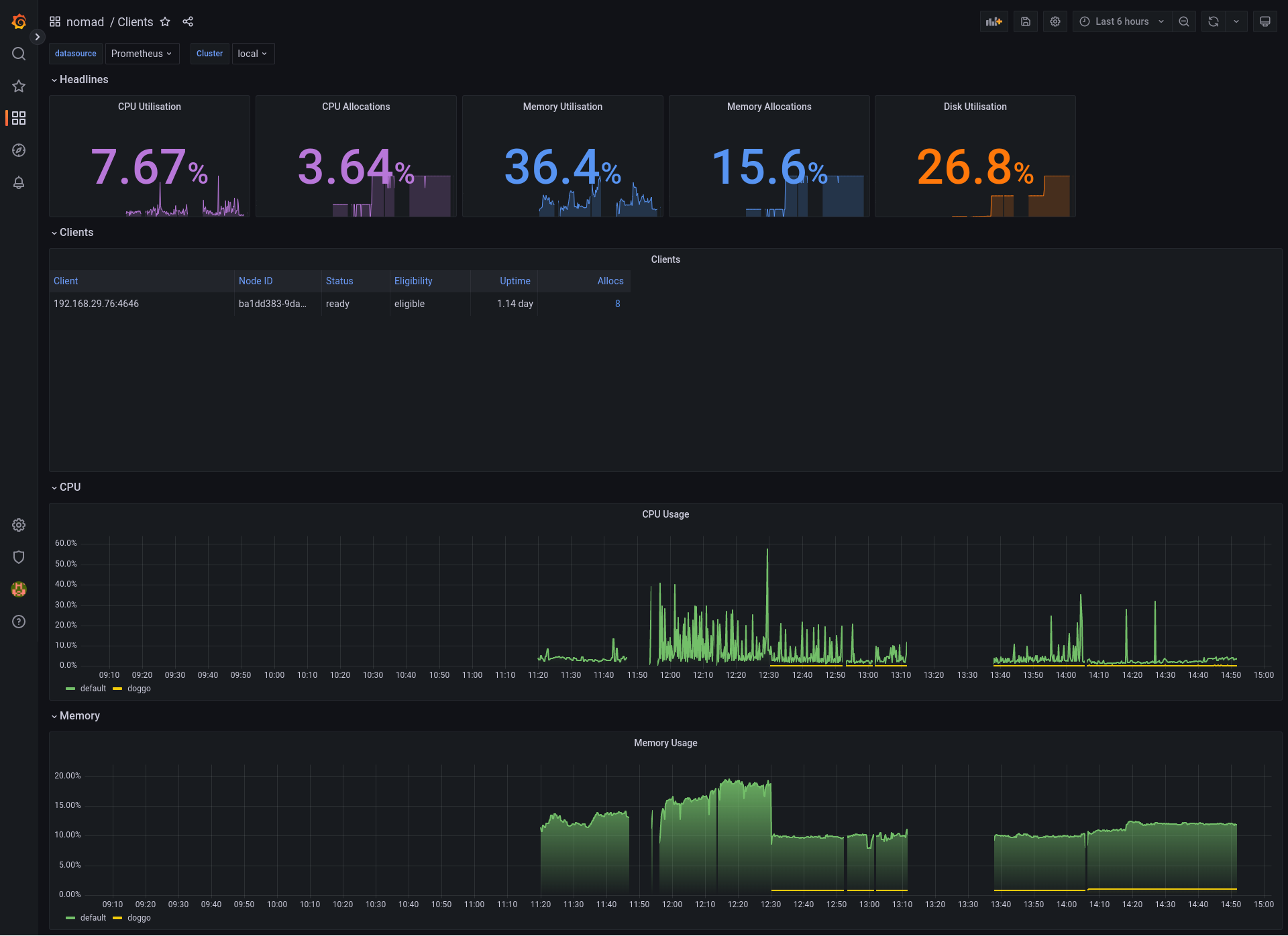Click the Allocs value 8 link
The height and width of the screenshot is (936, 1288).
617,304
